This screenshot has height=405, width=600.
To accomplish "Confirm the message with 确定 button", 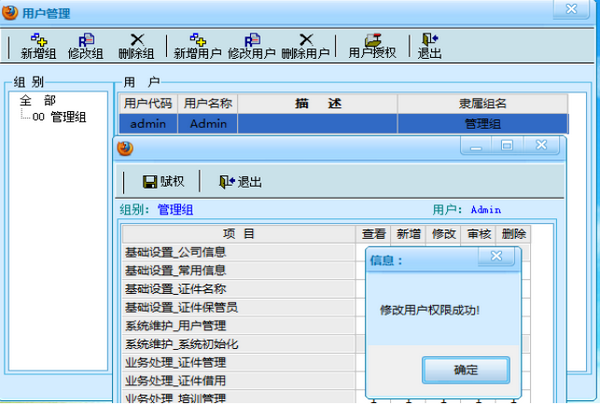I will 466,370.
